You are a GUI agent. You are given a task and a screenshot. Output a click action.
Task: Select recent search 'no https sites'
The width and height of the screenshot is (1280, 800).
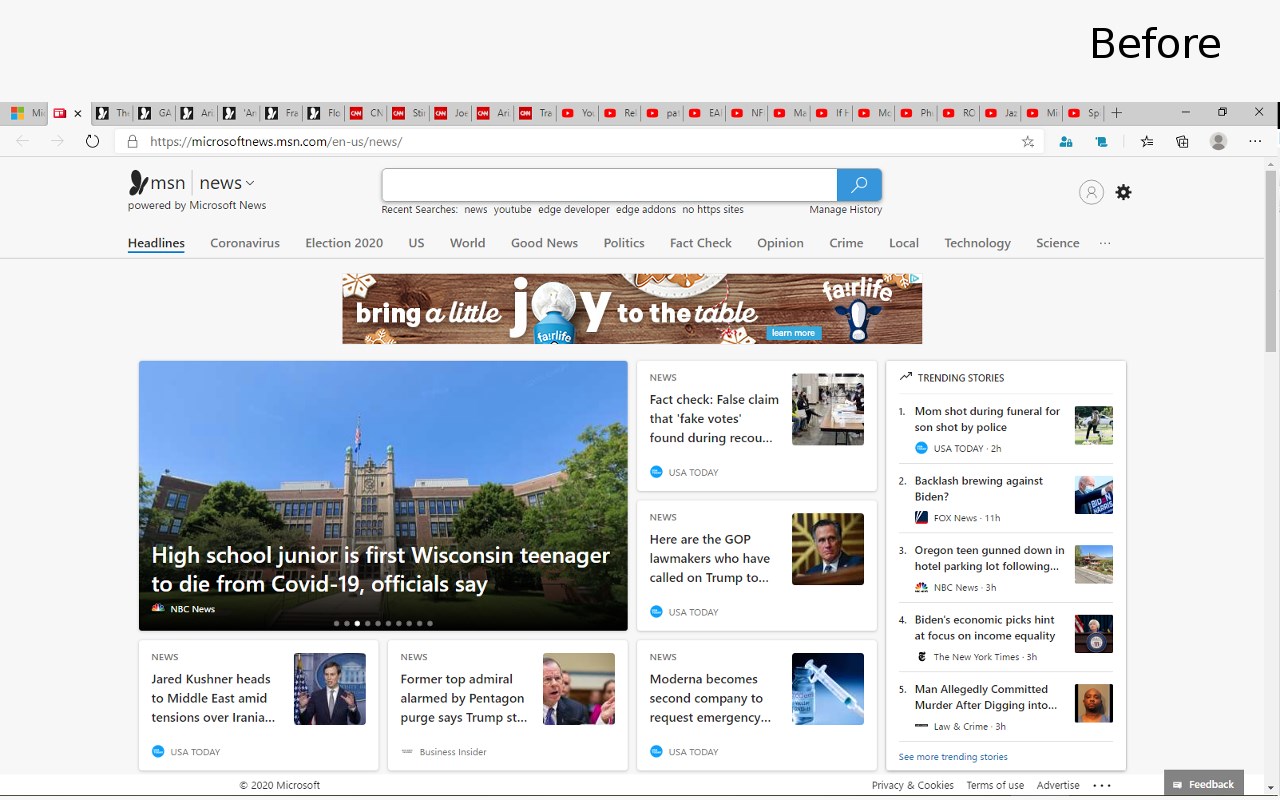pos(713,210)
